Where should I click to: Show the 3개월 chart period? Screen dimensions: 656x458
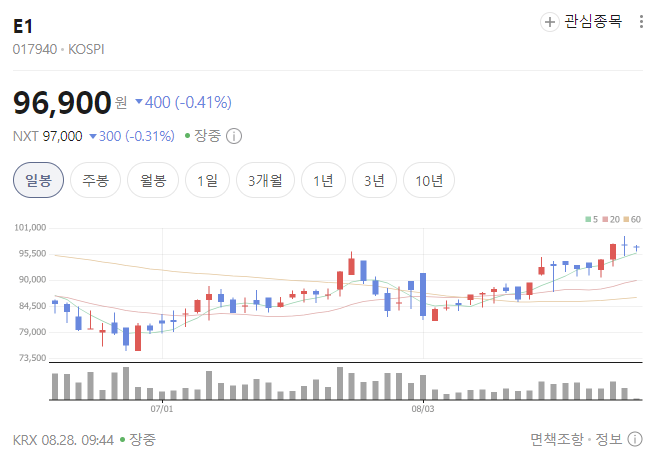pos(265,180)
